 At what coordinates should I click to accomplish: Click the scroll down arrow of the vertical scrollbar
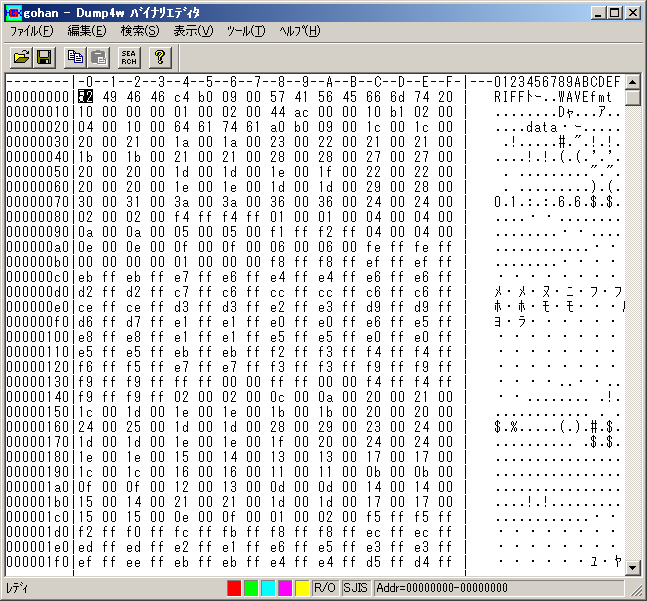[632, 567]
